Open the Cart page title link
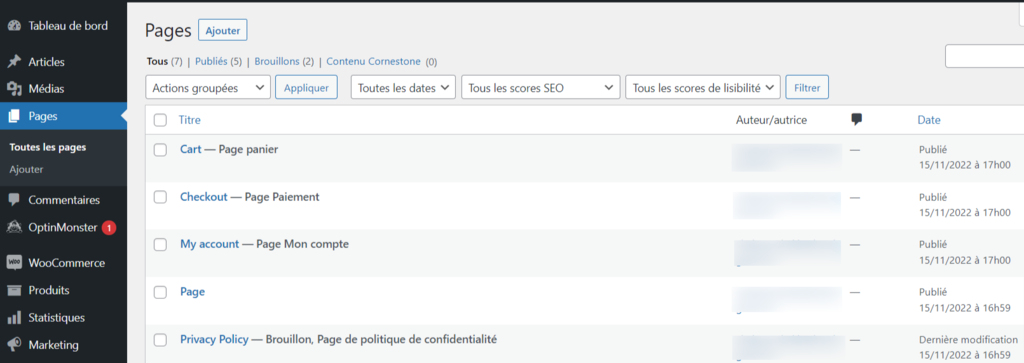Viewport: 1024px width, 363px height. pos(191,150)
